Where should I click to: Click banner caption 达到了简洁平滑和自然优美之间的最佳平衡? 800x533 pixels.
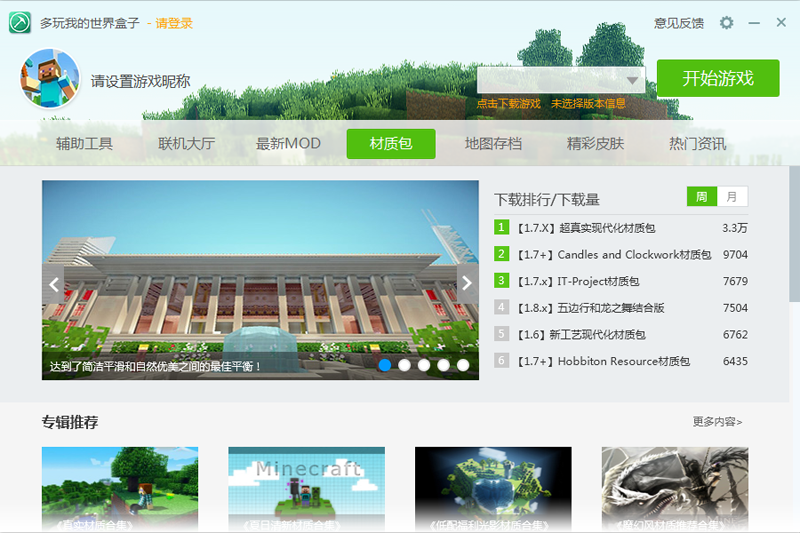point(155,366)
